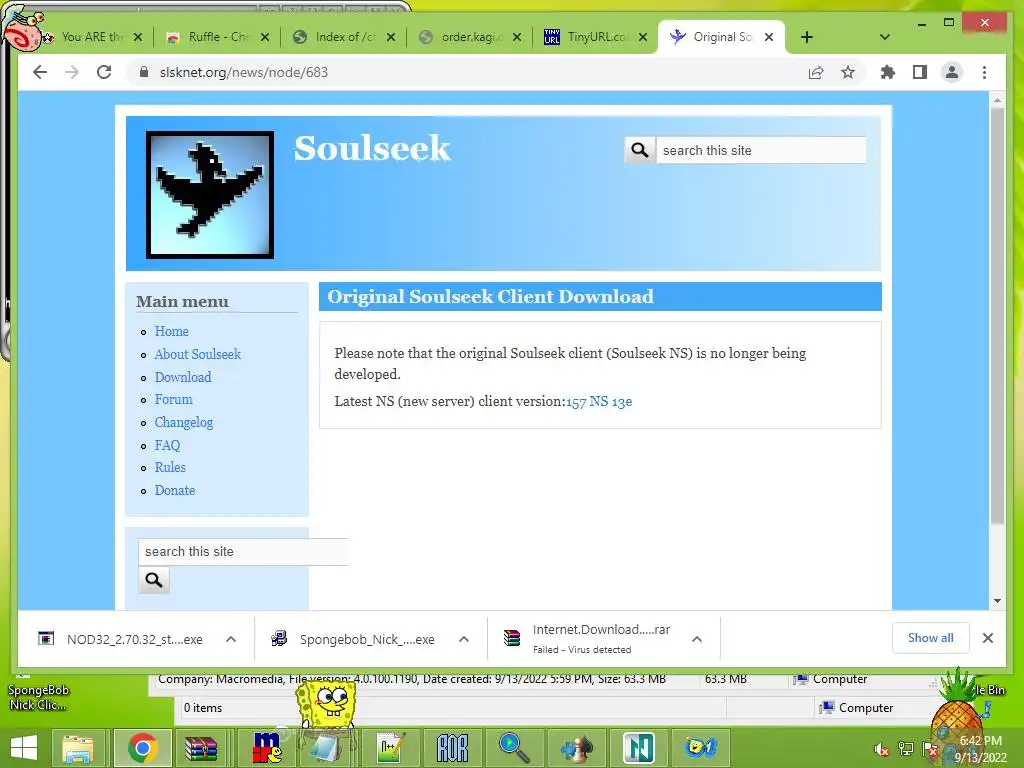
Task: Click the sidebar 'search this site' field
Action: [x=243, y=552]
